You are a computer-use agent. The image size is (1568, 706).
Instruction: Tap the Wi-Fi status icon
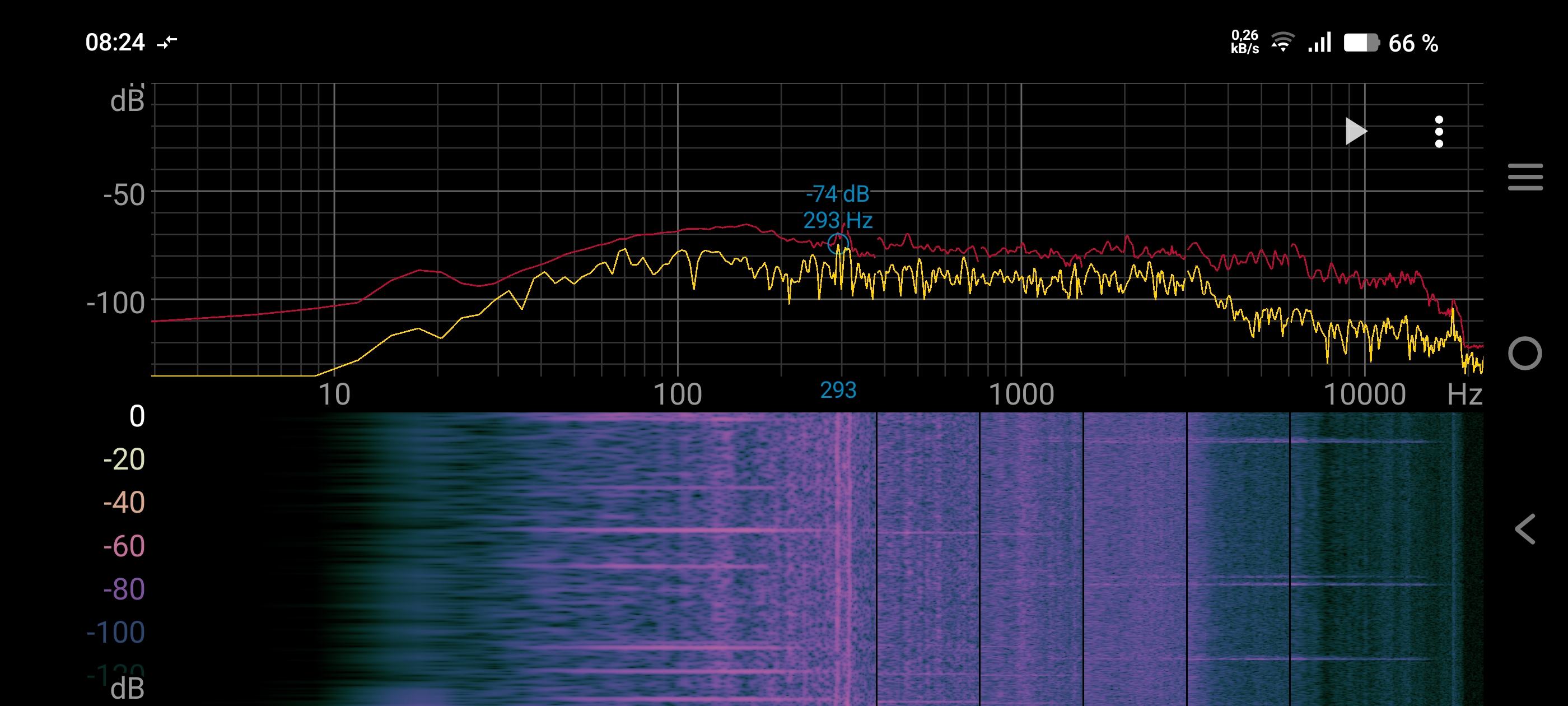[1282, 43]
